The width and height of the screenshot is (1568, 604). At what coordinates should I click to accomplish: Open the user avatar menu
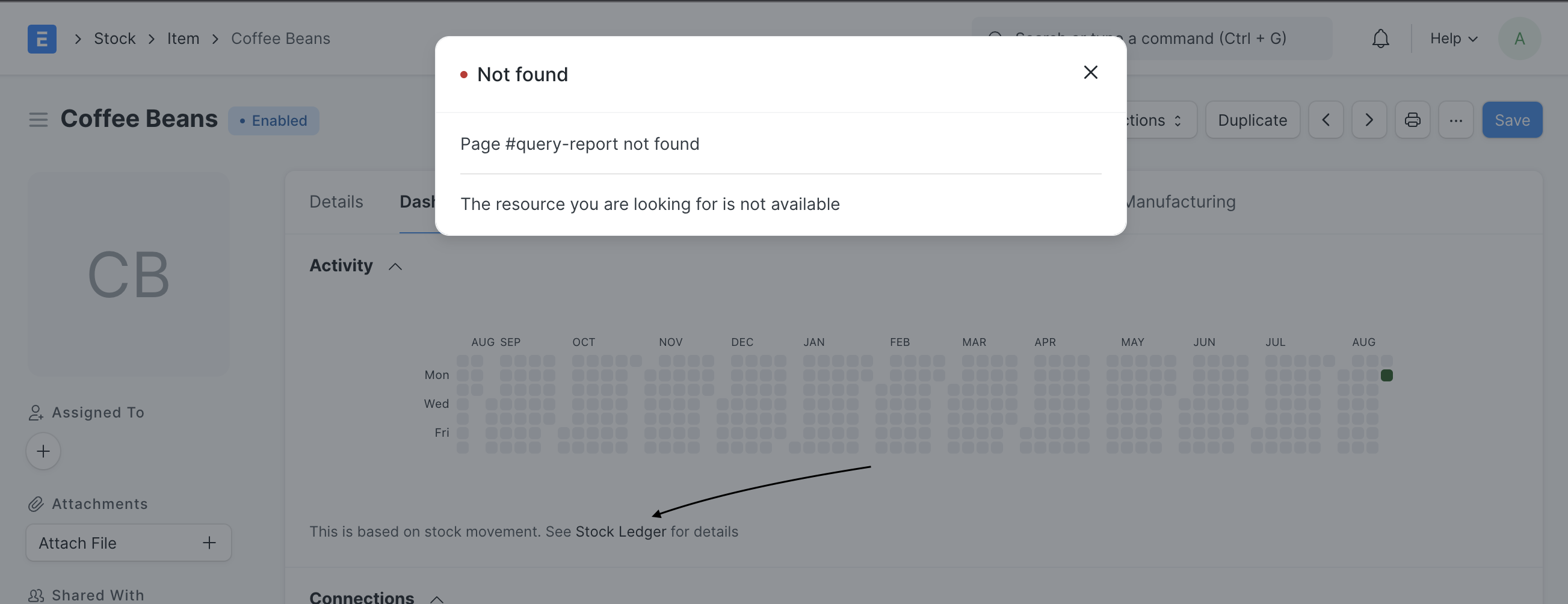[1519, 39]
